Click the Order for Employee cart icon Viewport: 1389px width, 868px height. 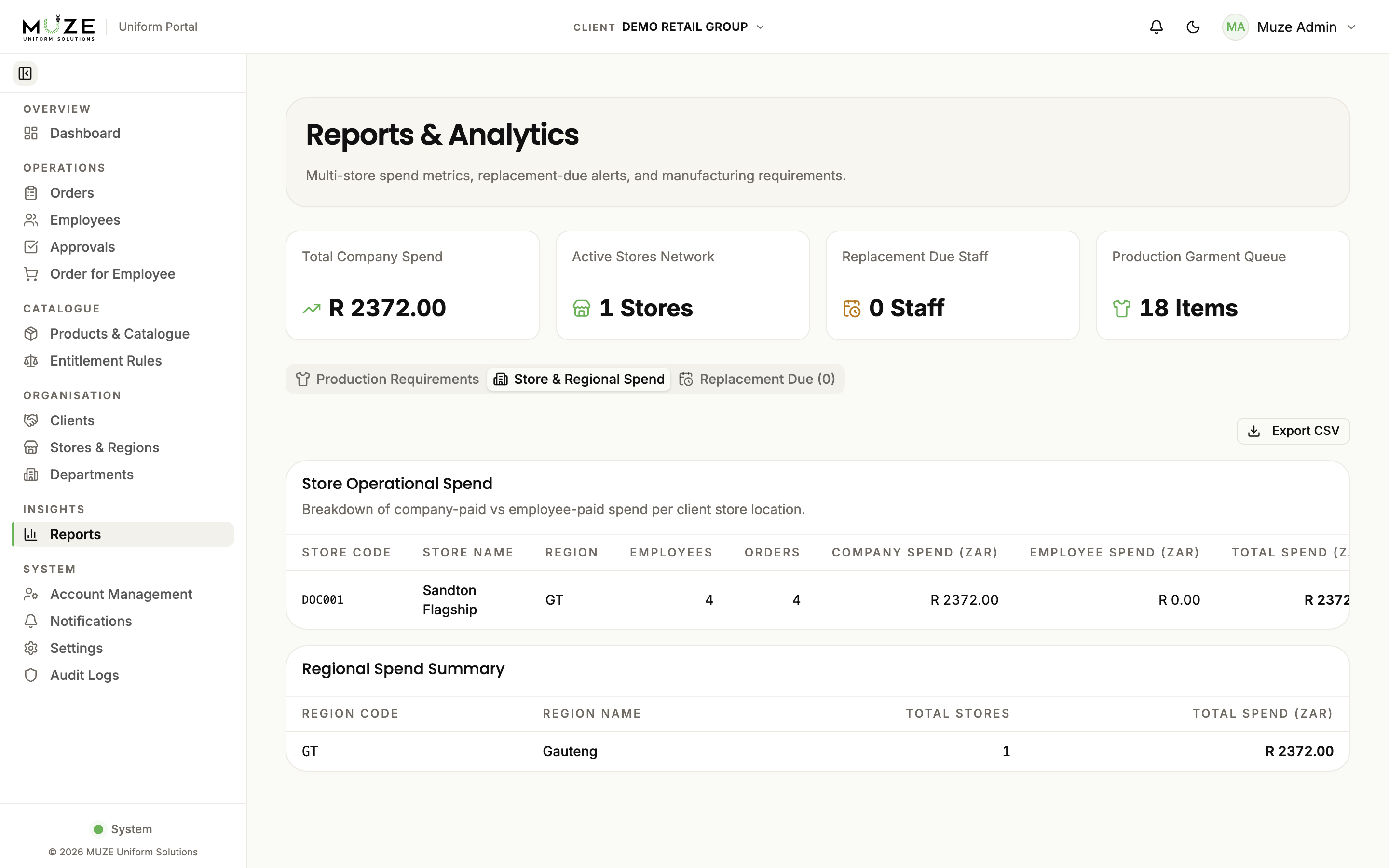point(31,274)
